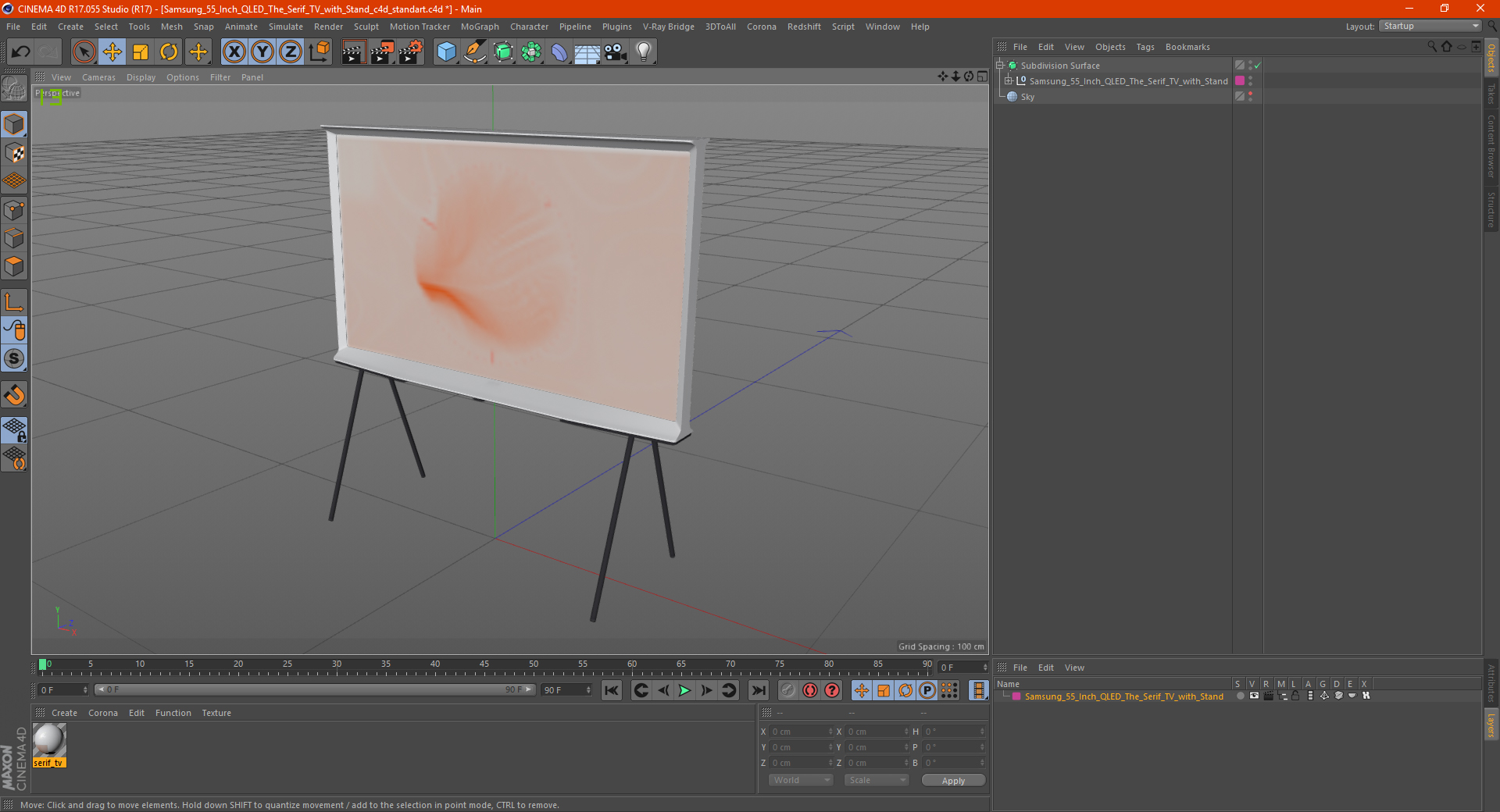Click Make Editable icon in left sidebar
This screenshot has height=812, width=1500.
[x=14, y=89]
